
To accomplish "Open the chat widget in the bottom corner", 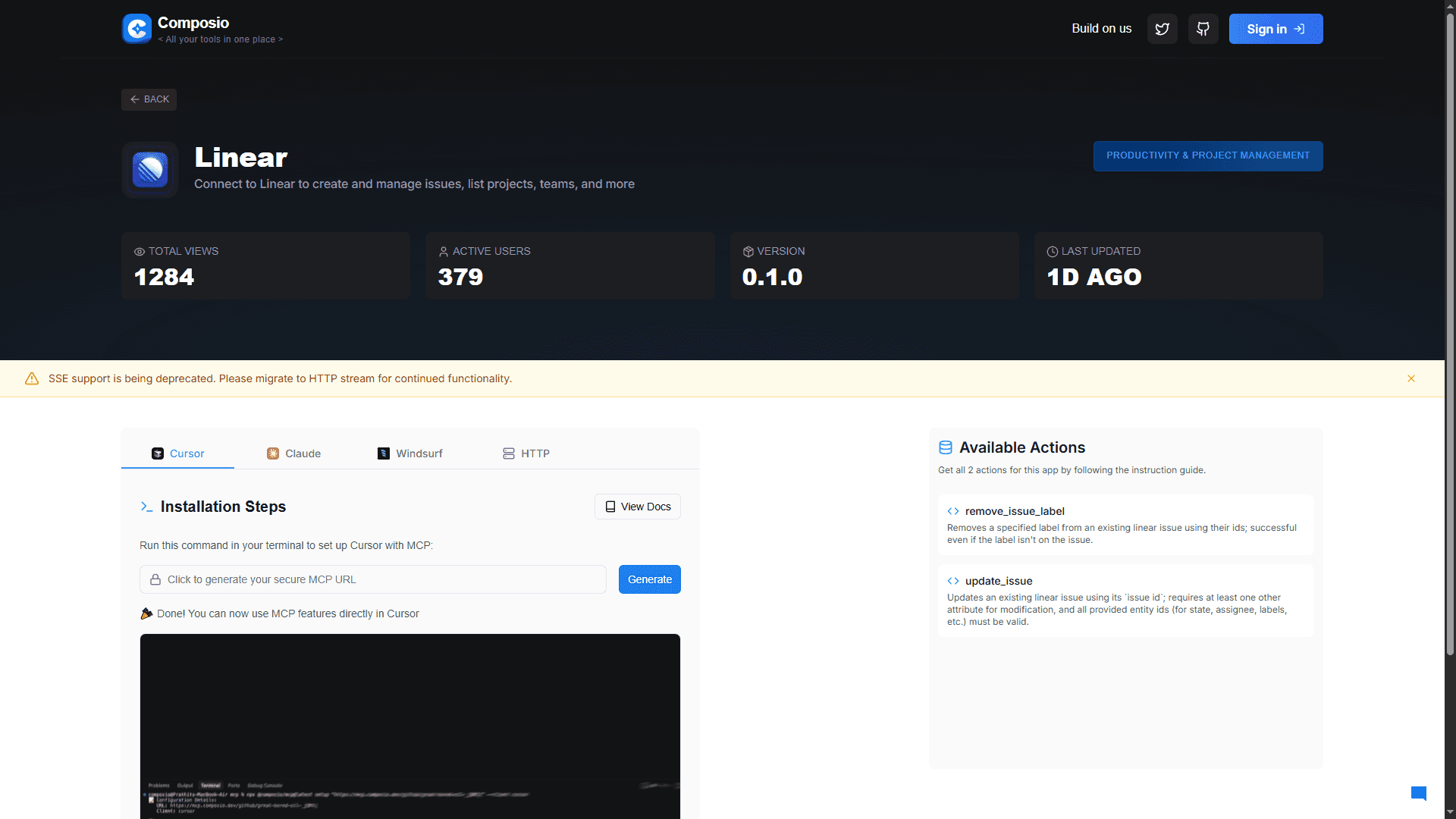I will pyautogui.click(x=1419, y=793).
